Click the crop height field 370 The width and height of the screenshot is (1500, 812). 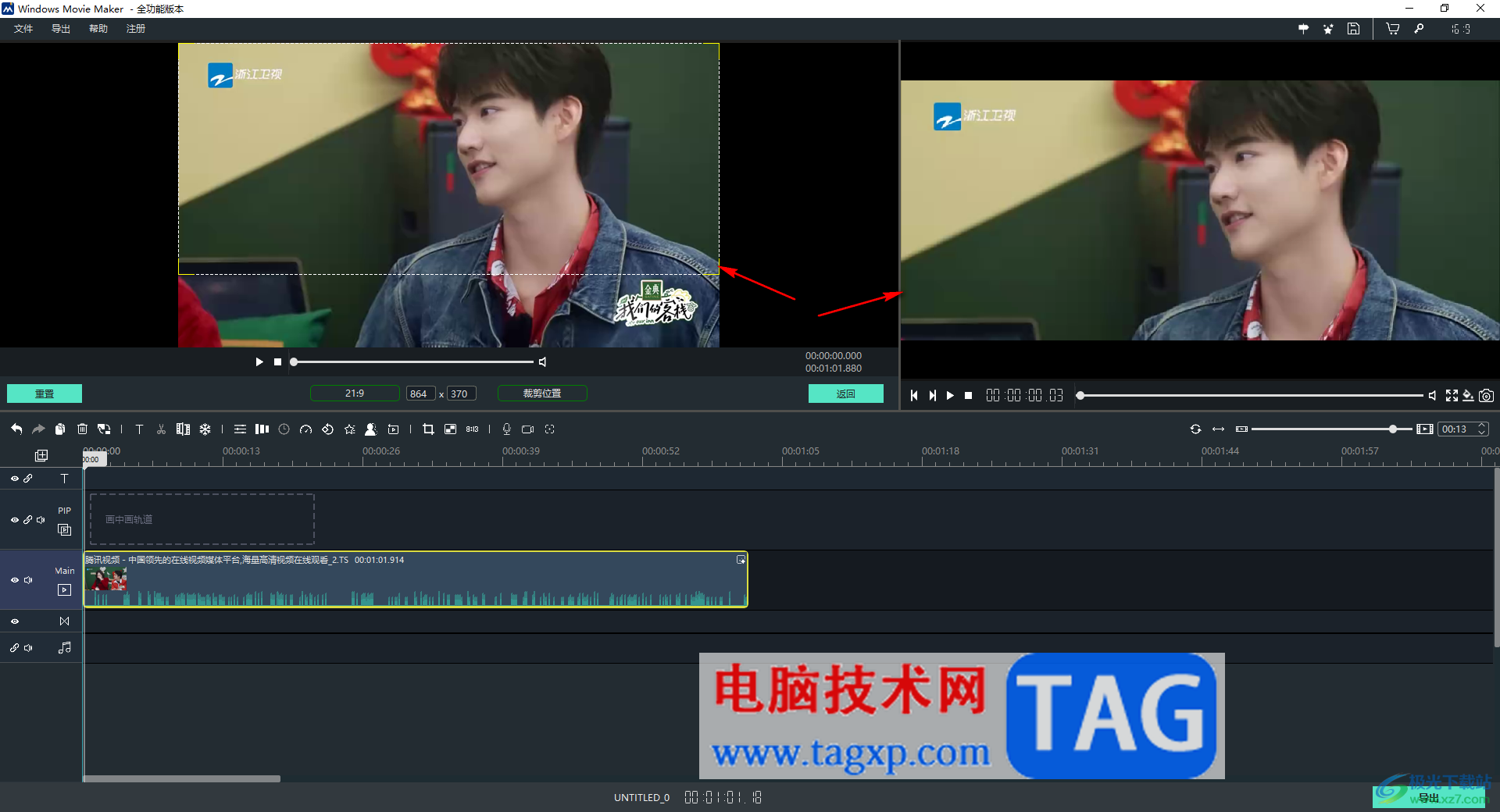pyautogui.click(x=461, y=394)
